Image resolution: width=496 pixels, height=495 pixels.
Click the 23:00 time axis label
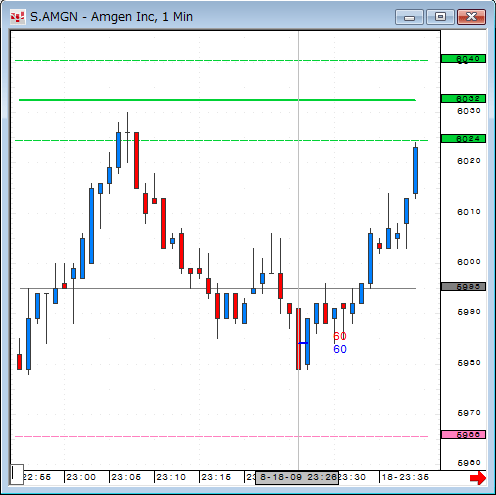point(81,477)
